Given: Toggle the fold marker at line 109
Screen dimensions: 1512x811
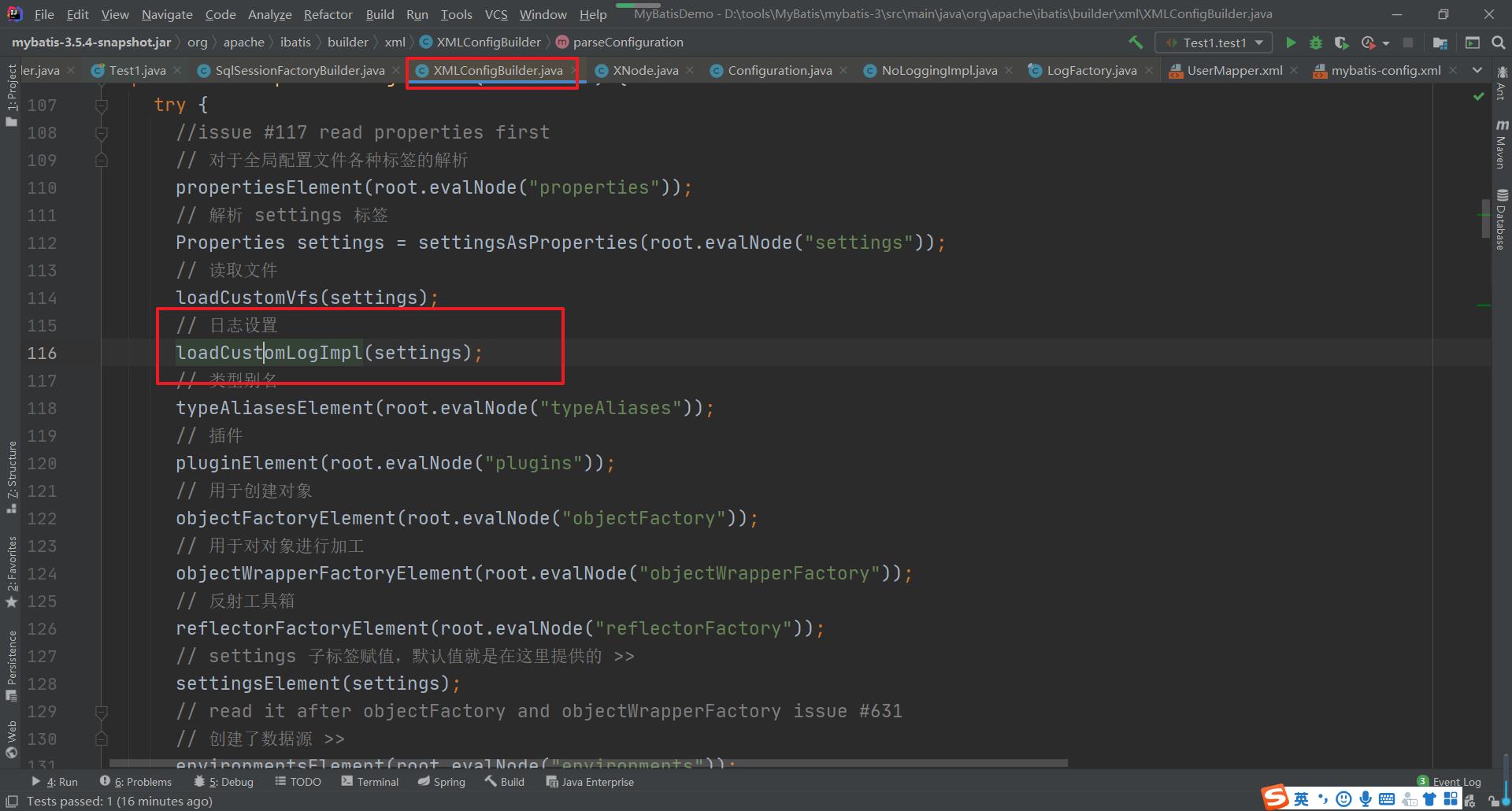Looking at the screenshot, I should click(x=101, y=160).
